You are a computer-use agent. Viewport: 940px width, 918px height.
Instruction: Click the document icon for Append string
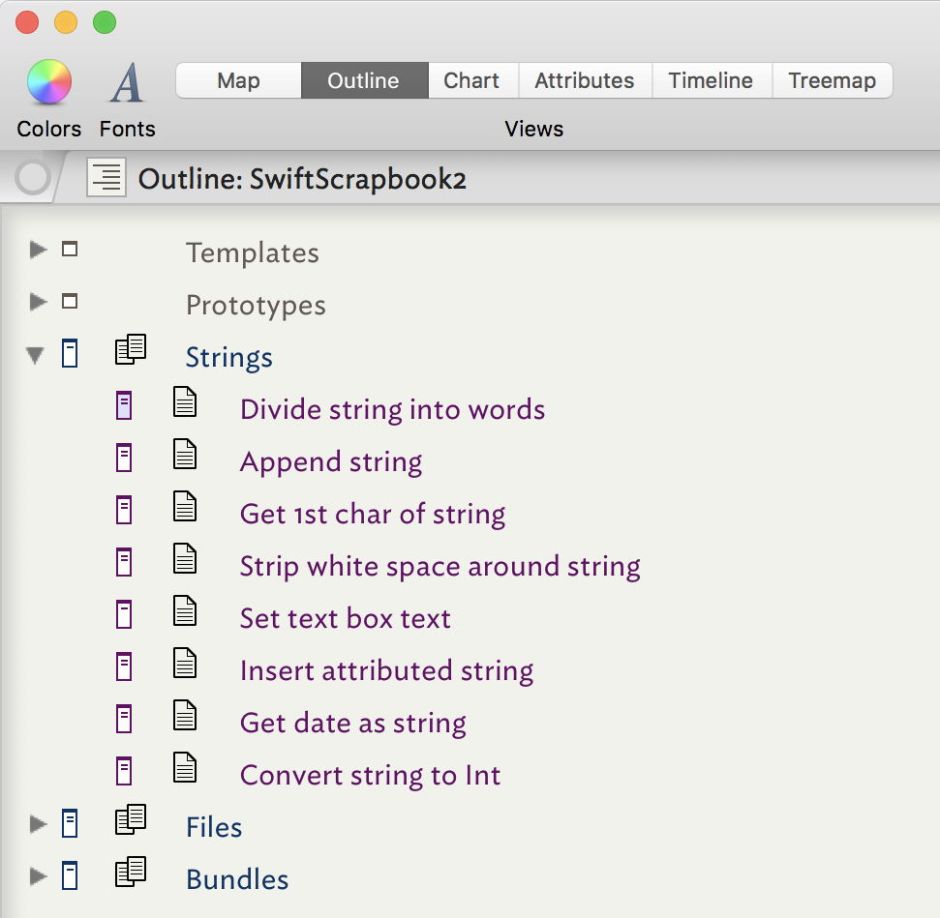(185, 456)
